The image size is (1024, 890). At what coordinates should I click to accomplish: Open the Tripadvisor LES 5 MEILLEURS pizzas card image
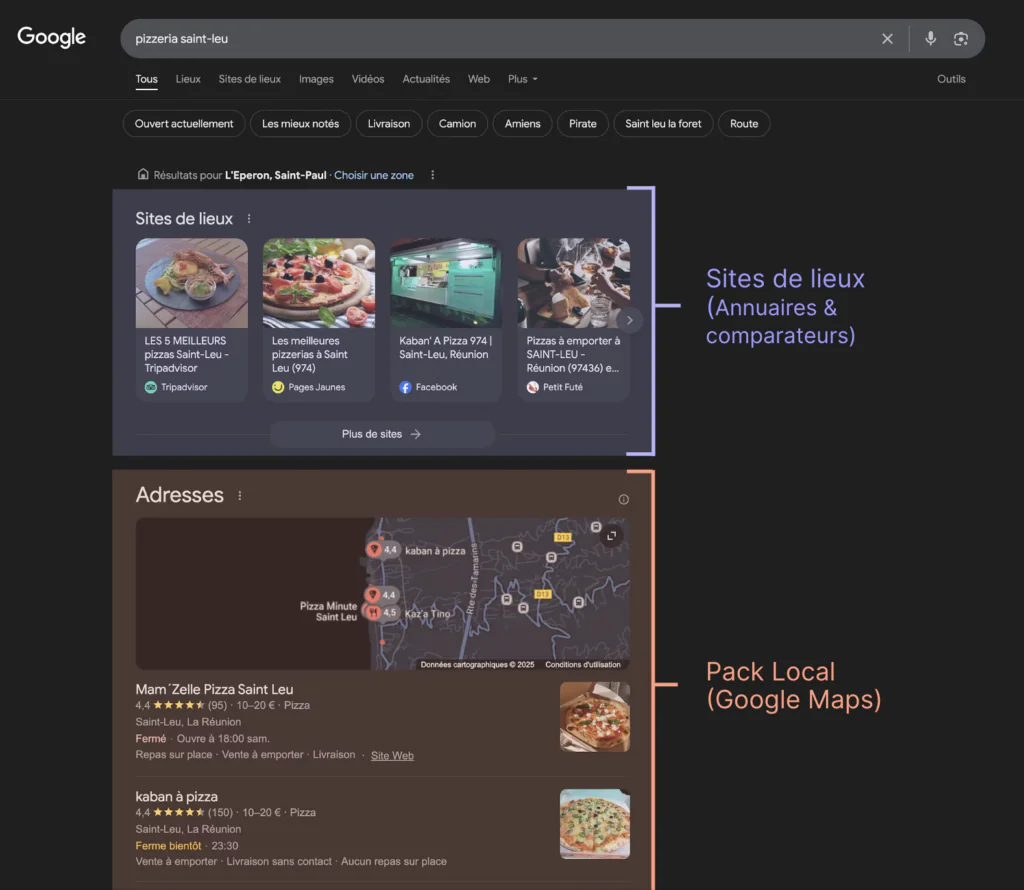(191, 283)
